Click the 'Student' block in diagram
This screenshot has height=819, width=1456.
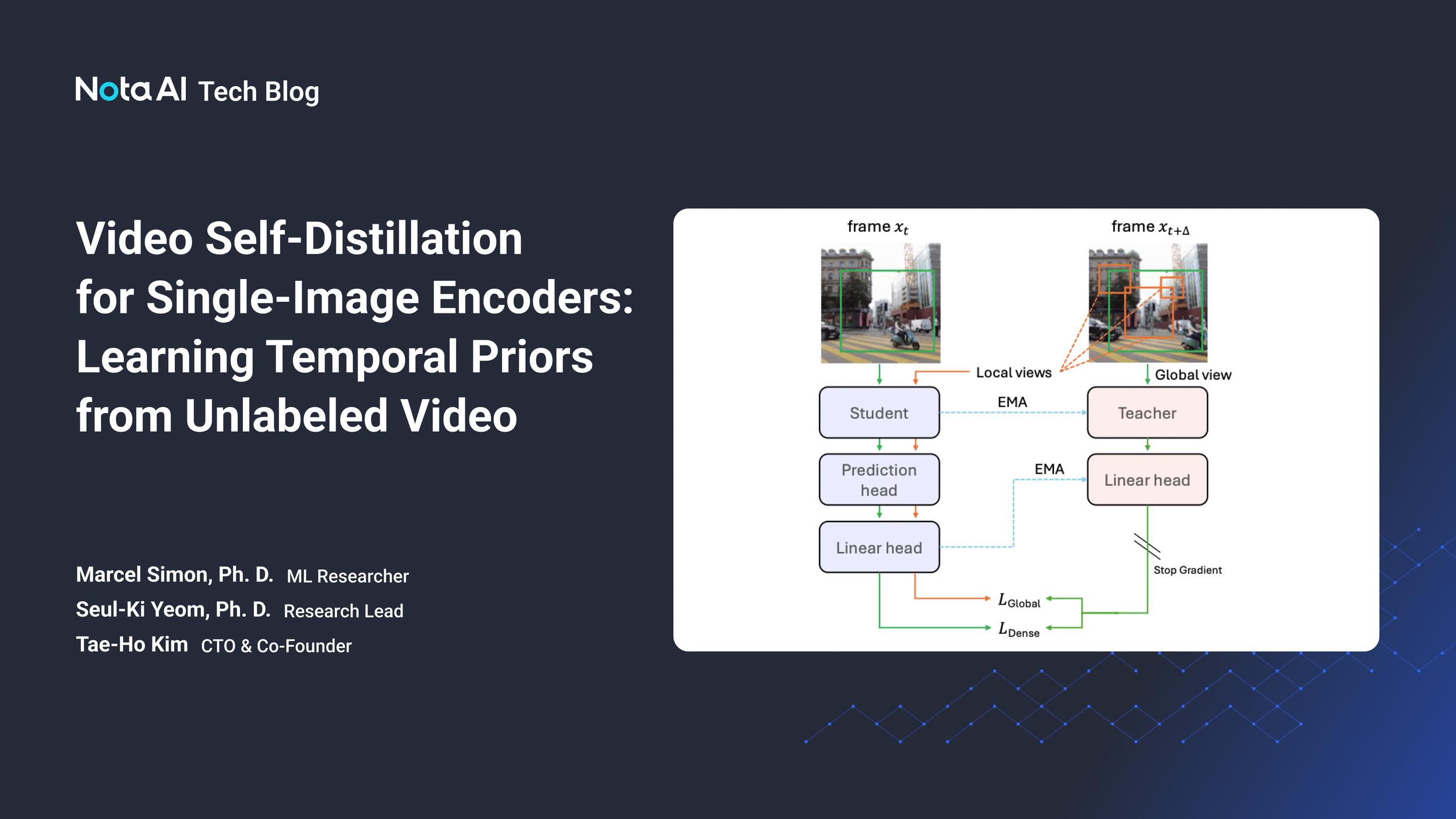coord(879,412)
